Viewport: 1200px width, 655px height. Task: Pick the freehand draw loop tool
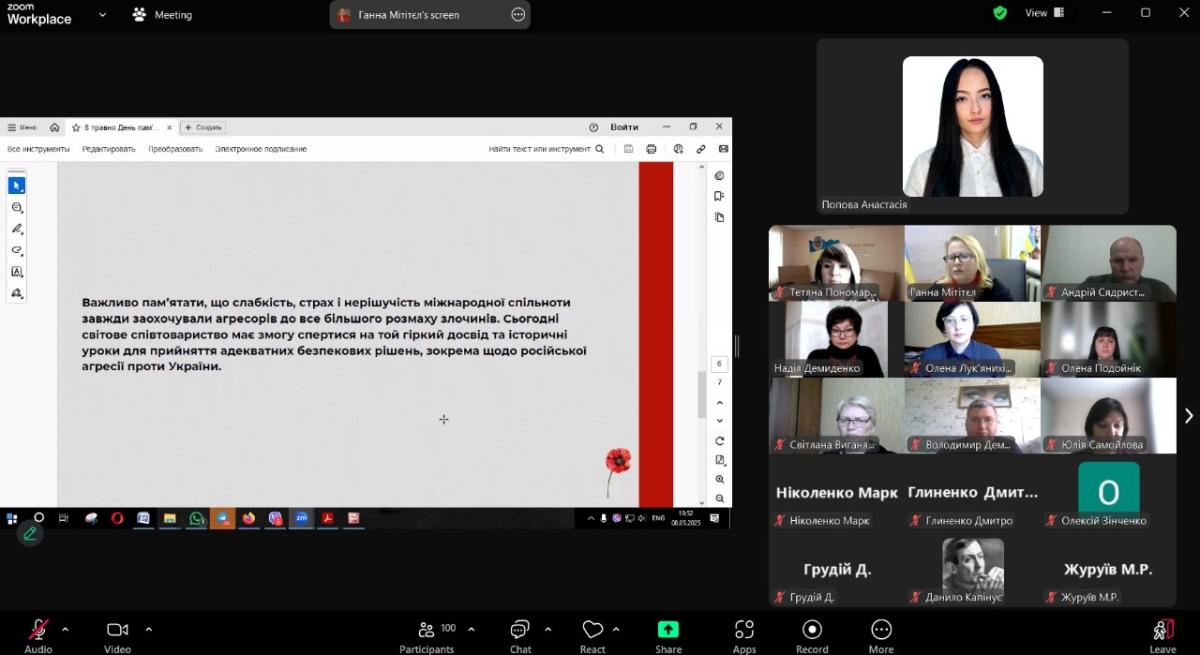[17, 250]
